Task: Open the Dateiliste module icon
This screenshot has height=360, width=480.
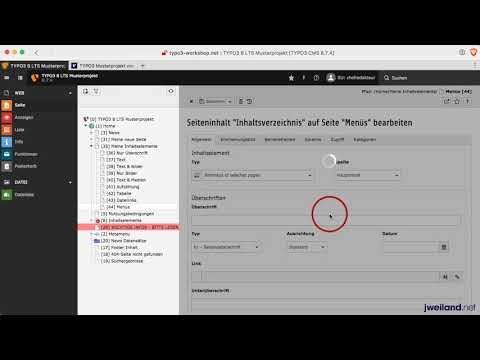Action: point(6,195)
